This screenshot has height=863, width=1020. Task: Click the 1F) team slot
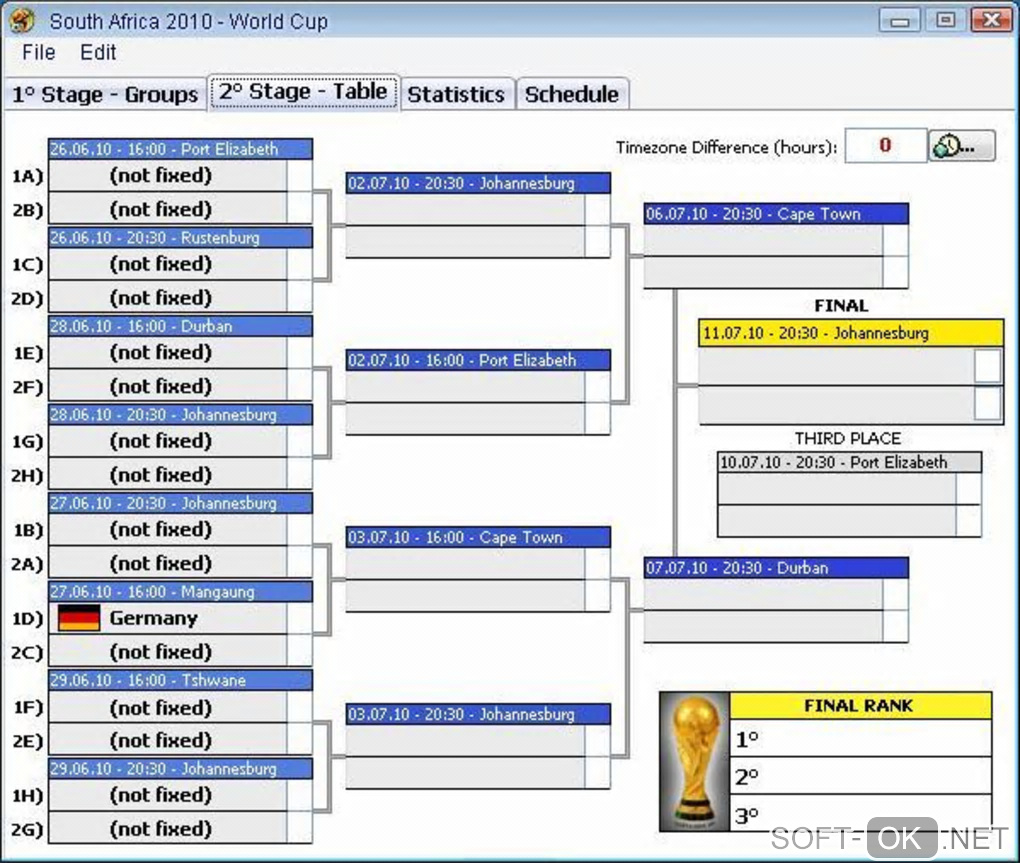168,707
